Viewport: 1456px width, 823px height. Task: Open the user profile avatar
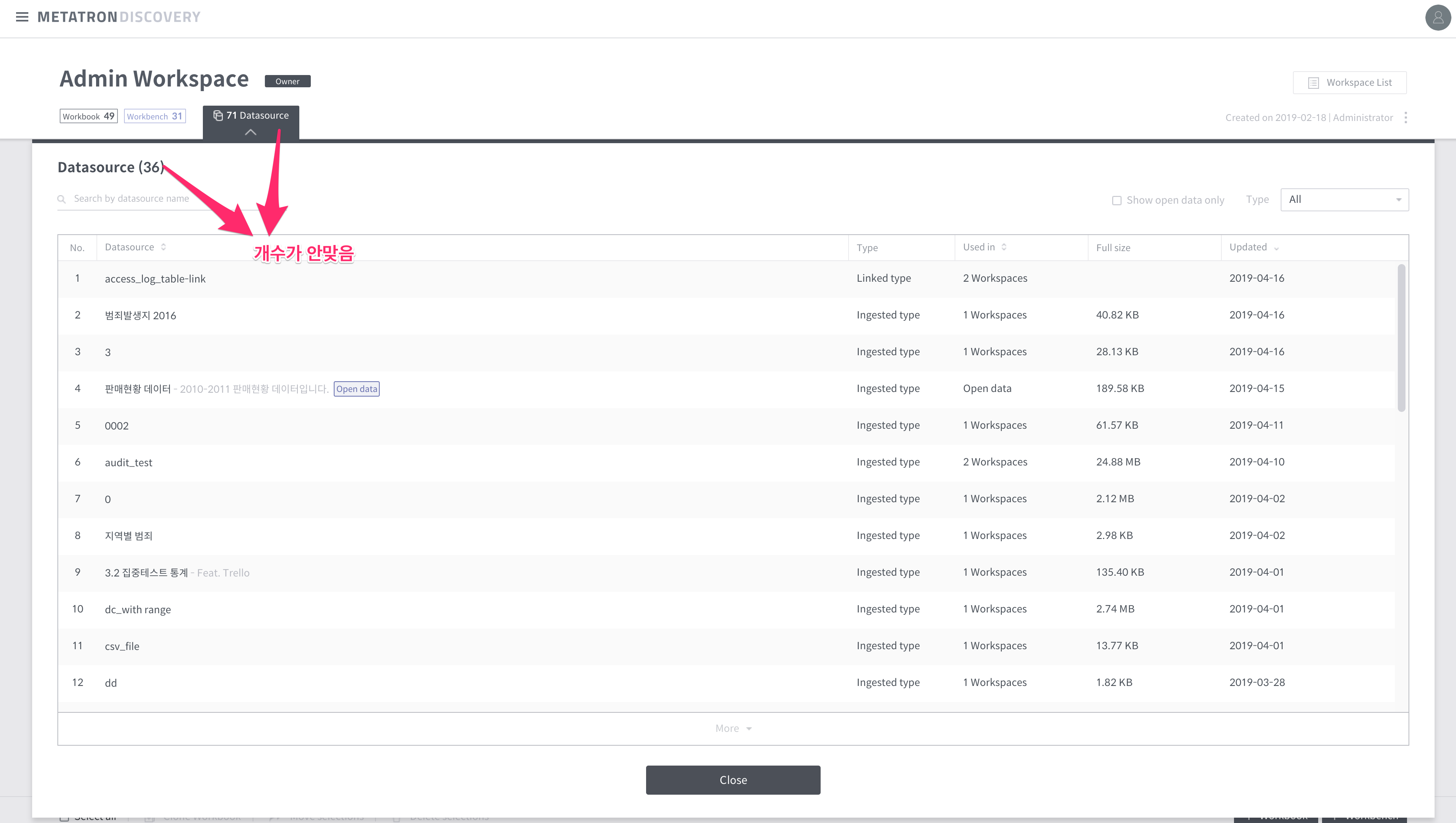1438,18
